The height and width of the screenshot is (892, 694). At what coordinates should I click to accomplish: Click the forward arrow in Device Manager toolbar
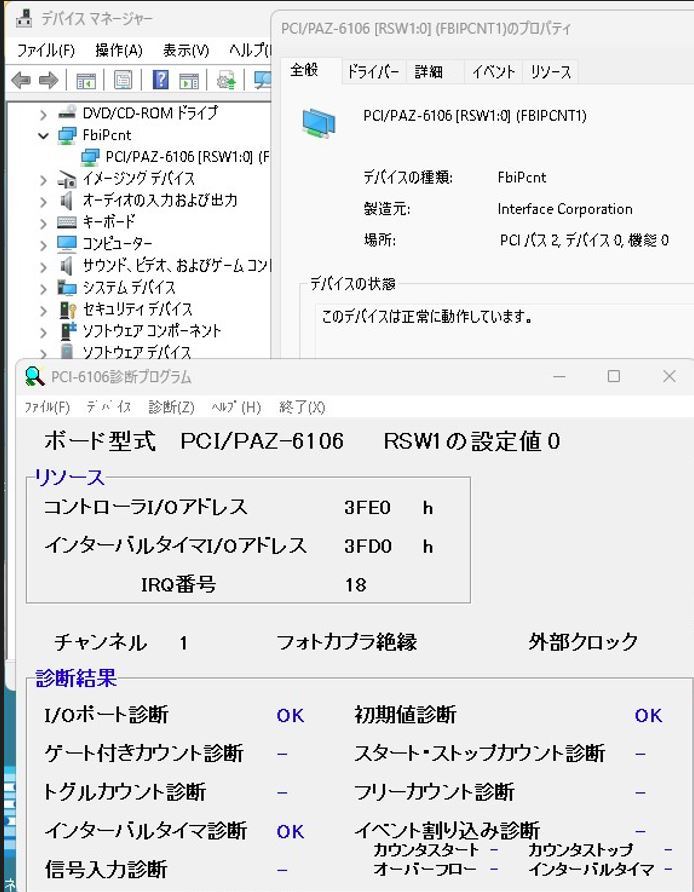pyautogui.click(x=48, y=80)
